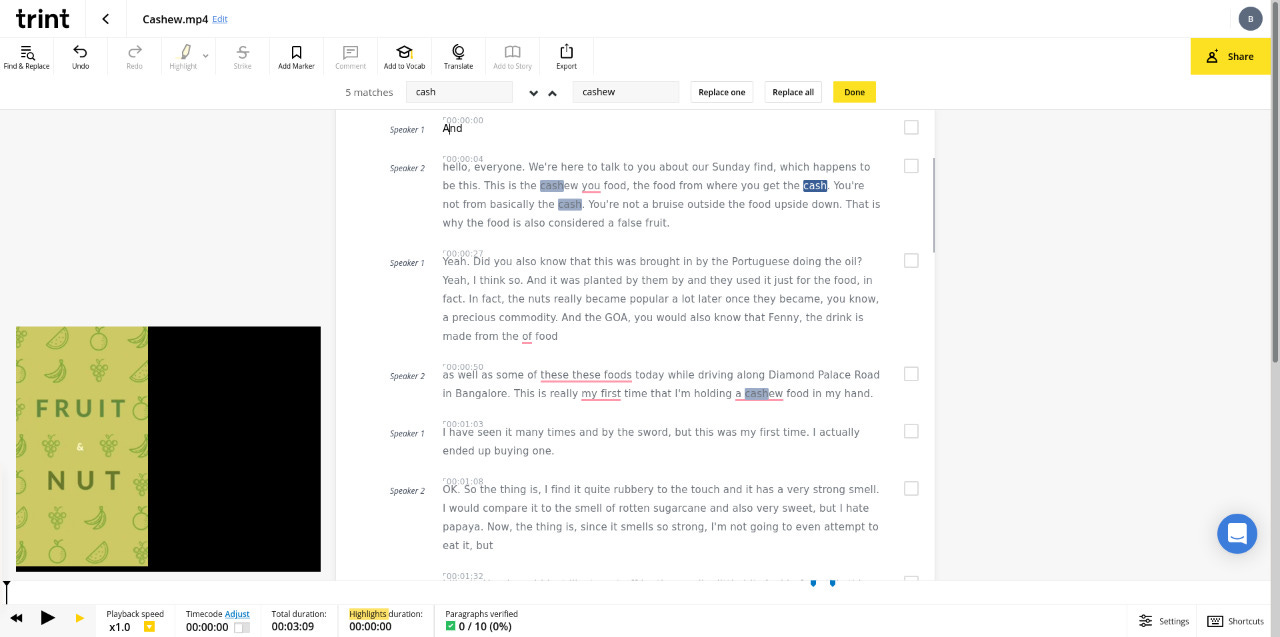Rewind the audio with the double-arrow button
Image resolution: width=1280 pixels, height=637 pixels.
click(x=17, y=619)
